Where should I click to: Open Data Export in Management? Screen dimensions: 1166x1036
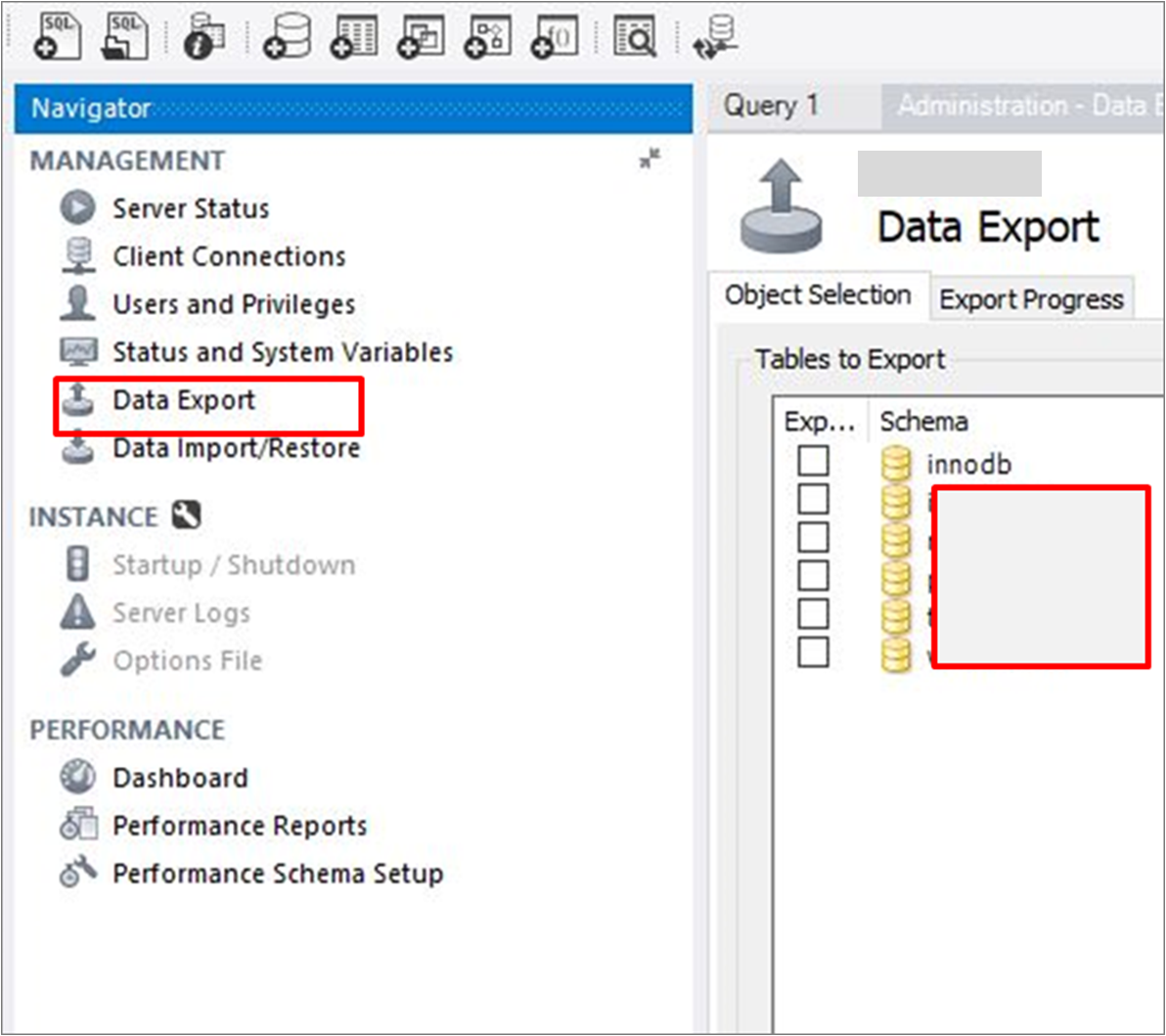184,400
